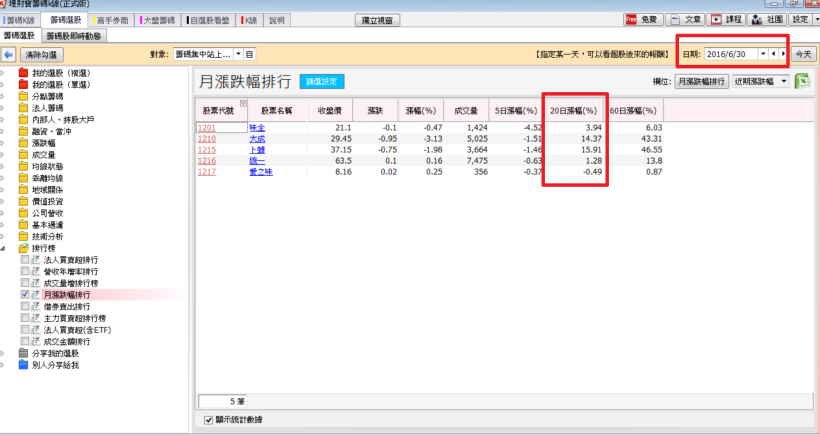Sort by the 成交量 column header
This screenshot has width=820, height=435.
point(466,111)
